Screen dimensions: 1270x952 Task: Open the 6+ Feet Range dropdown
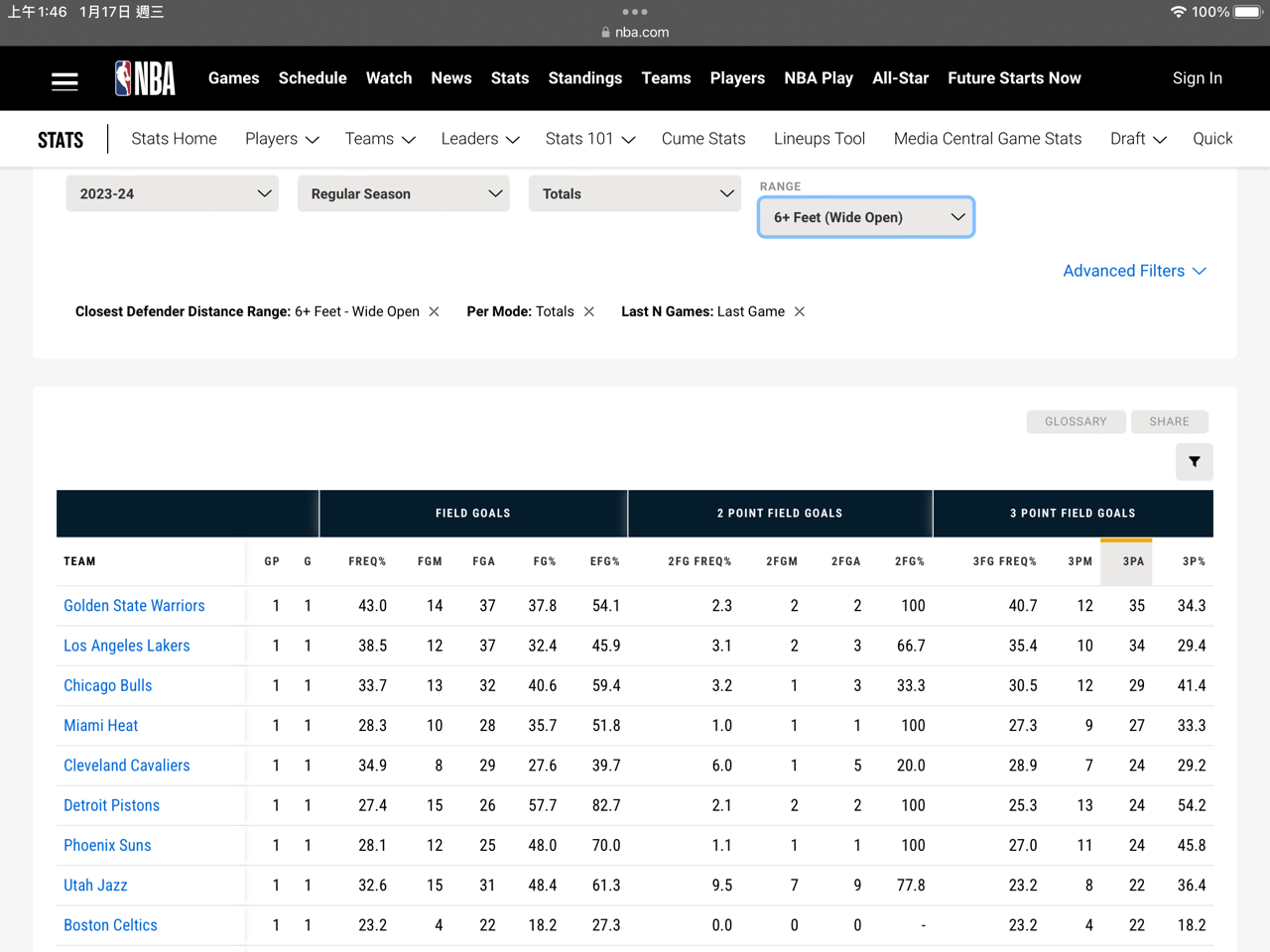pyautogui.click(x=866, y=217)
